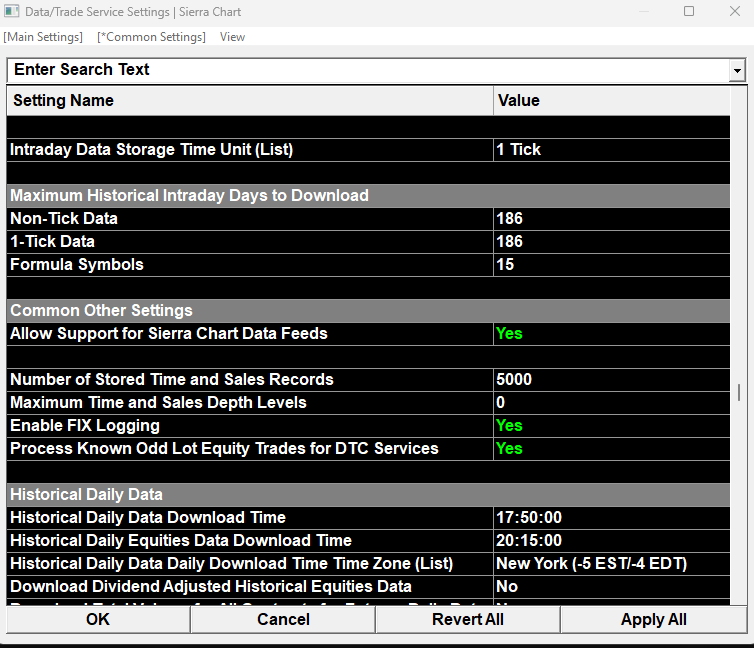Select the Historical Daily Data section header
This screenshot has width=754, height=648.
pos(368,495)
